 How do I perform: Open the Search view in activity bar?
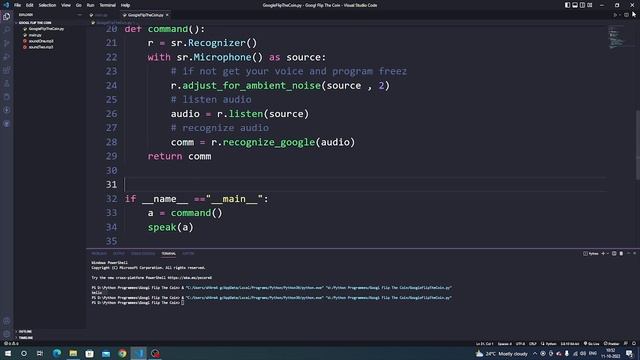(x=7, y=30)
